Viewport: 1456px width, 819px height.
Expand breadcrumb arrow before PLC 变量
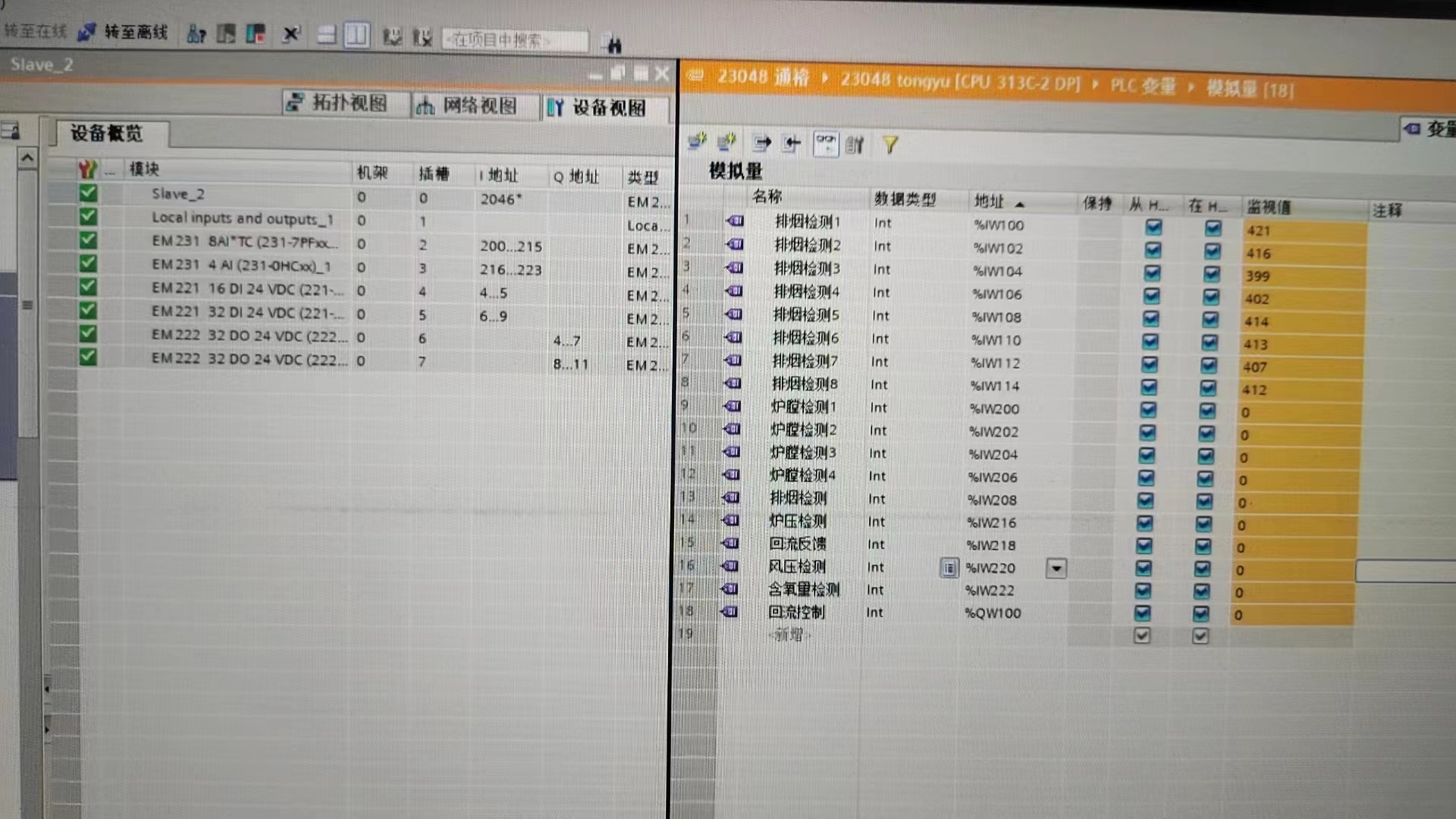1095,84
